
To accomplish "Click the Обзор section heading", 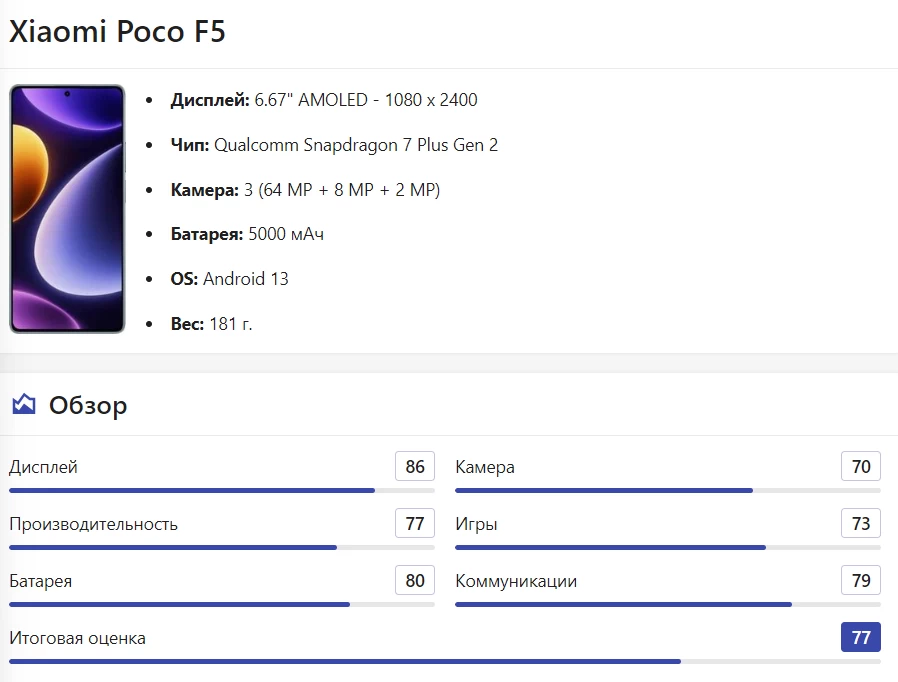I will coord(88,405).
